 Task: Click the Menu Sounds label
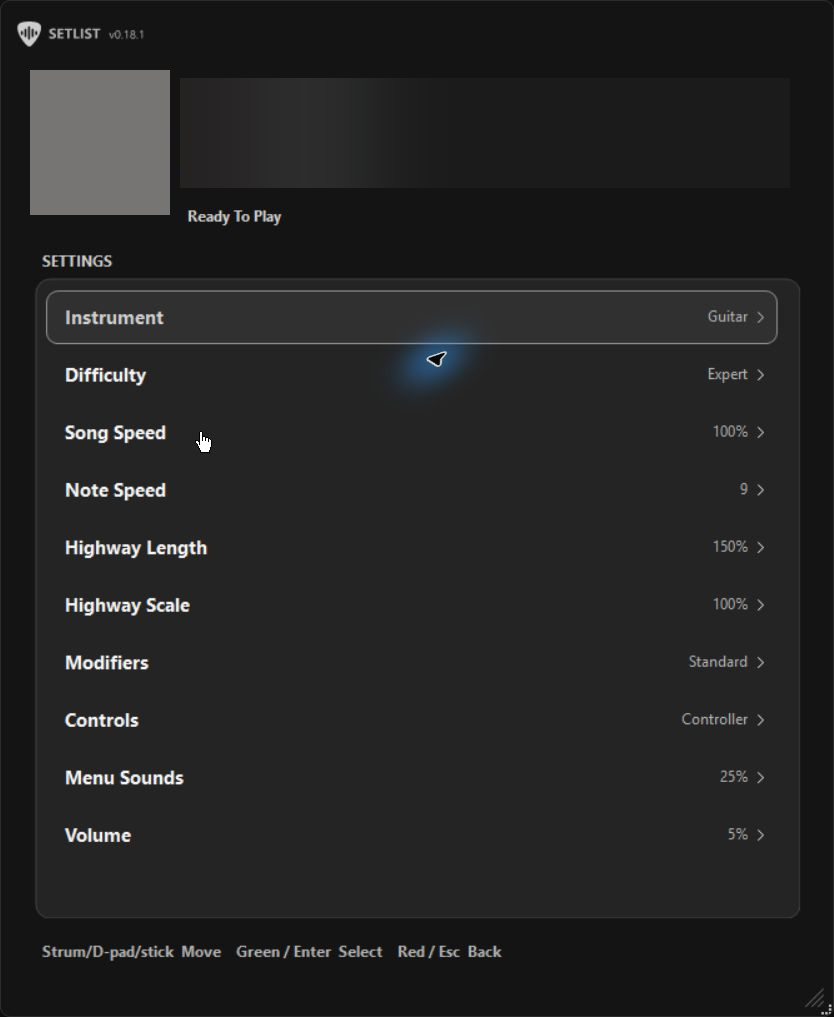124,778
